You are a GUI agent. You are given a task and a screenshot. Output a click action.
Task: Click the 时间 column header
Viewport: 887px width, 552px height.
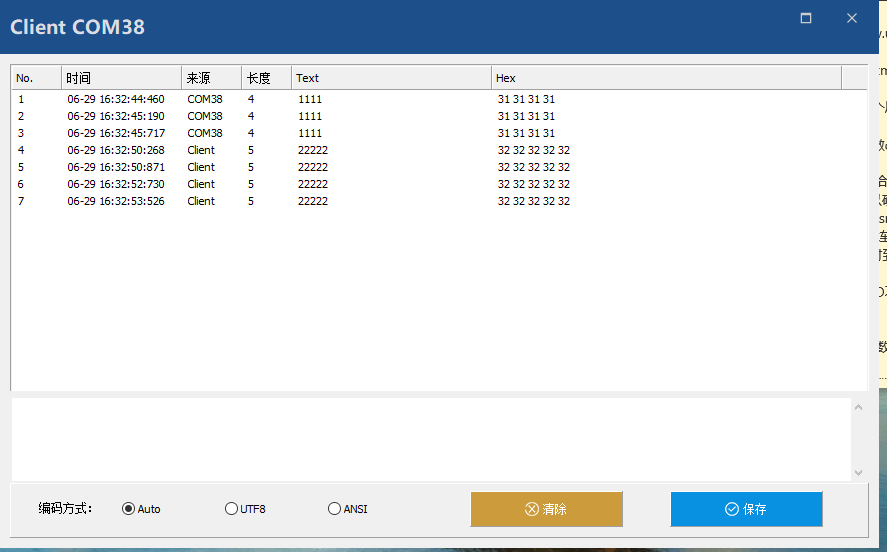click(x=120, y=78)
